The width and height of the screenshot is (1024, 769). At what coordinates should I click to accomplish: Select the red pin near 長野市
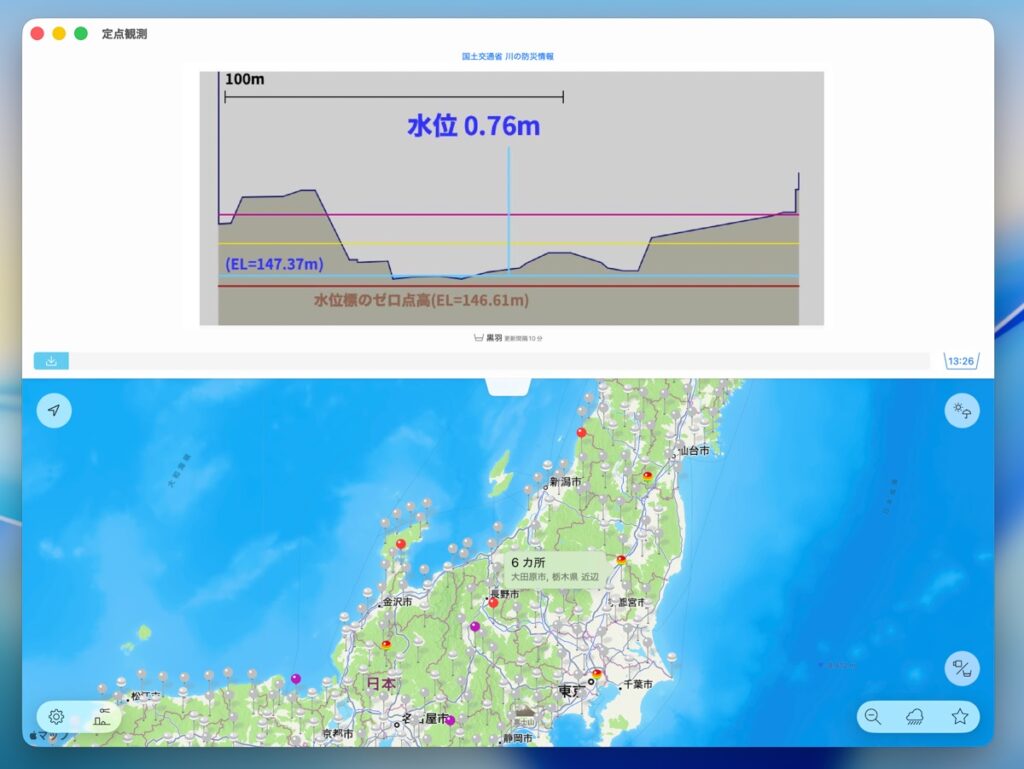pyautogui.click(x=493, y=602)
